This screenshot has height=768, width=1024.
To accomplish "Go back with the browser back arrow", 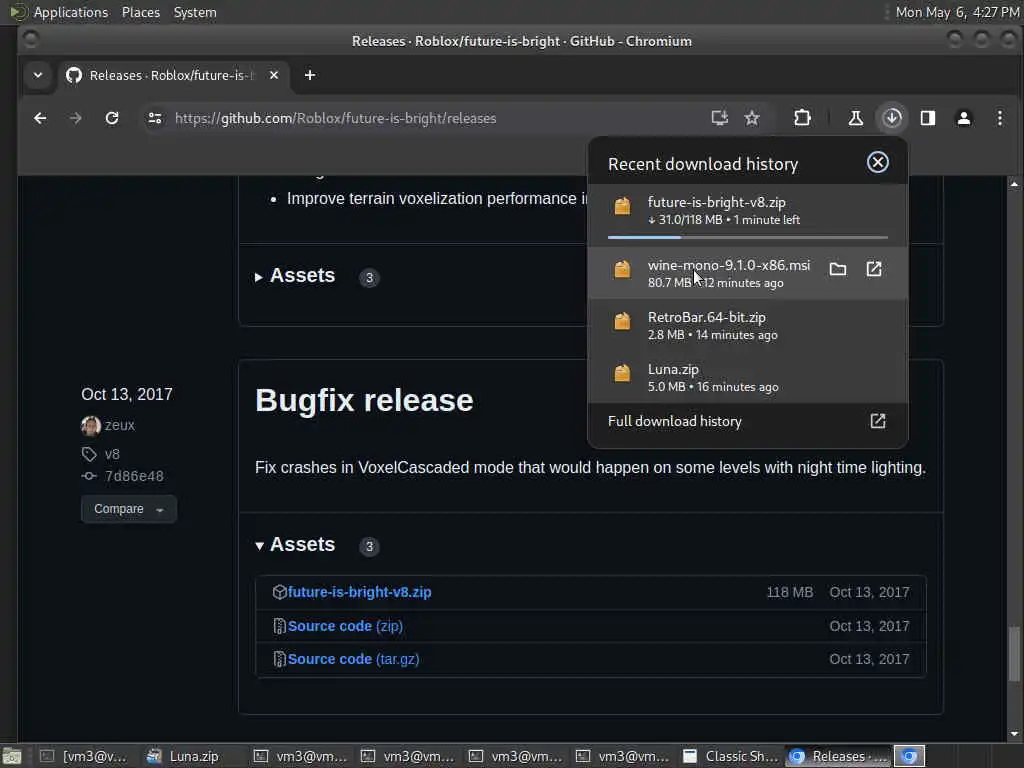I will pyautogui.click(x=40, y=118).
